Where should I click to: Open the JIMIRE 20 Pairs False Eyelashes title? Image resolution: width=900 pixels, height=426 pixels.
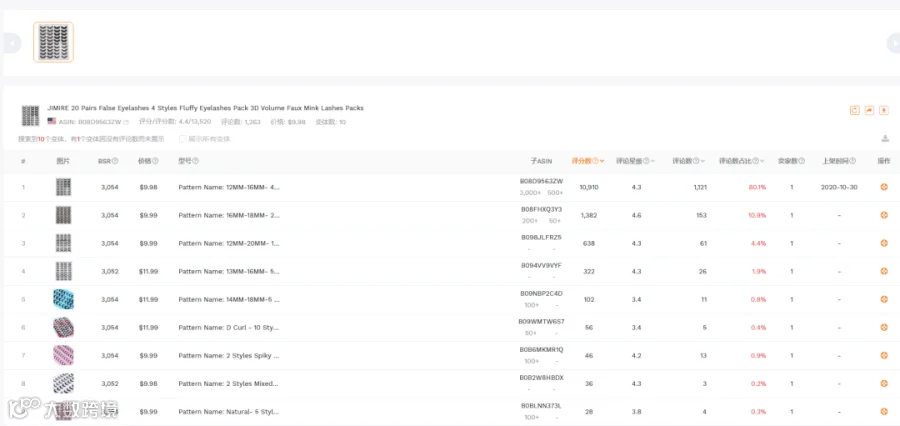(x=205, y=108)
